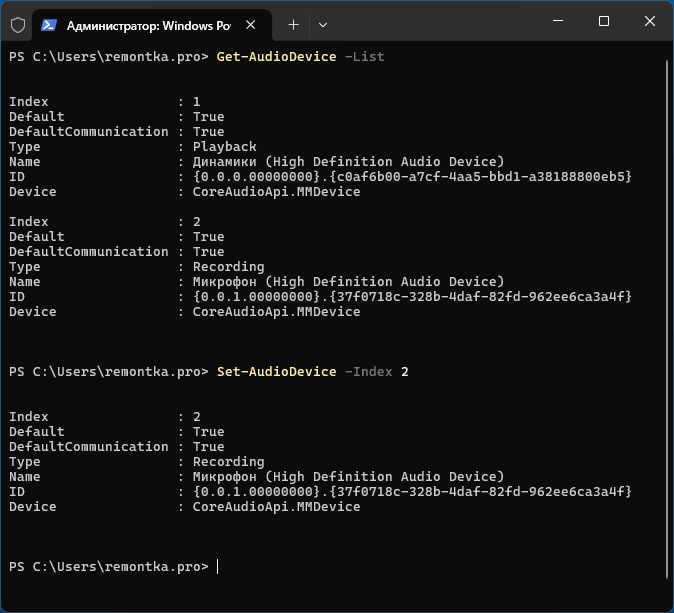
Task: Click the last Микрофон device name line
Action: coord(348,477)
